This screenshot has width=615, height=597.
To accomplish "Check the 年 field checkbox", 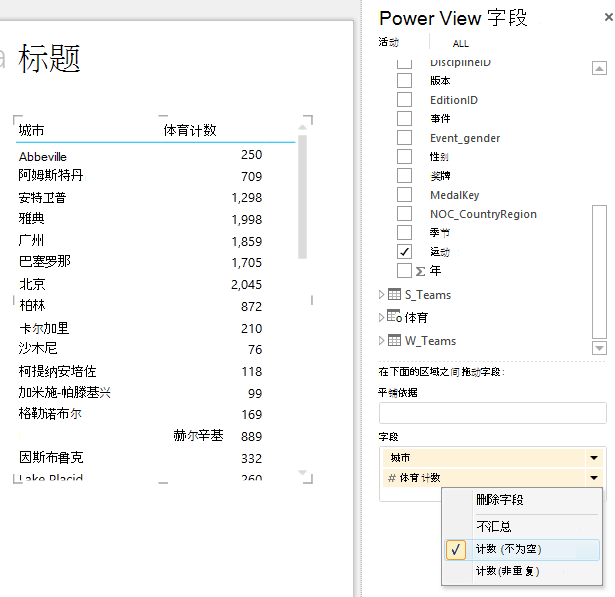I will (x=404, y=270).
